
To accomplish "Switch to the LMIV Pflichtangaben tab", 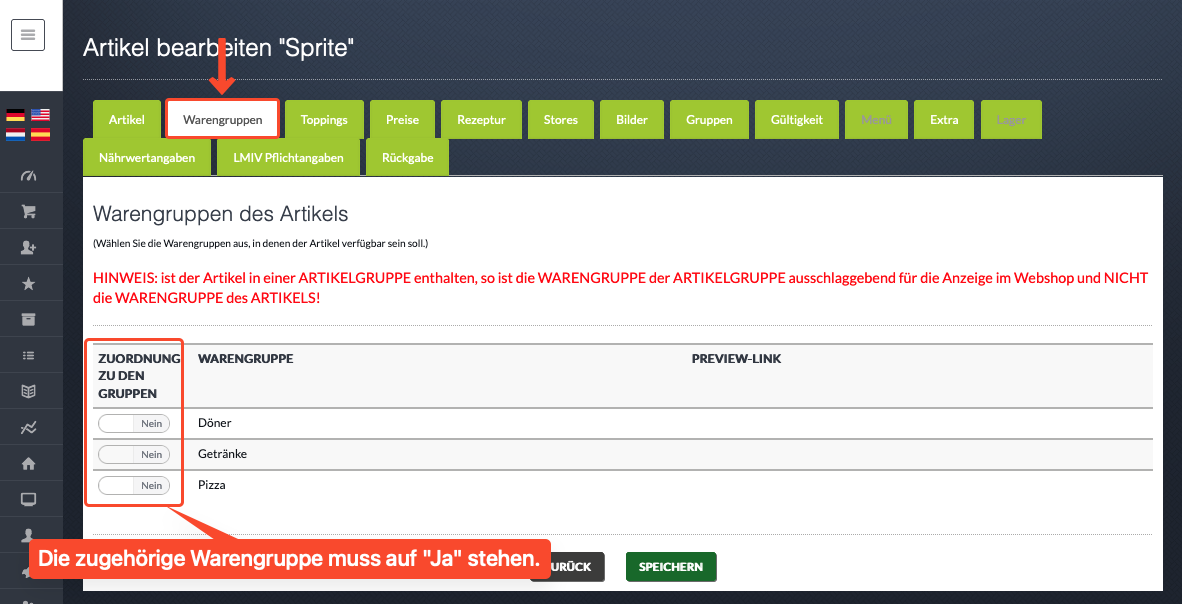I will [288, 158].
